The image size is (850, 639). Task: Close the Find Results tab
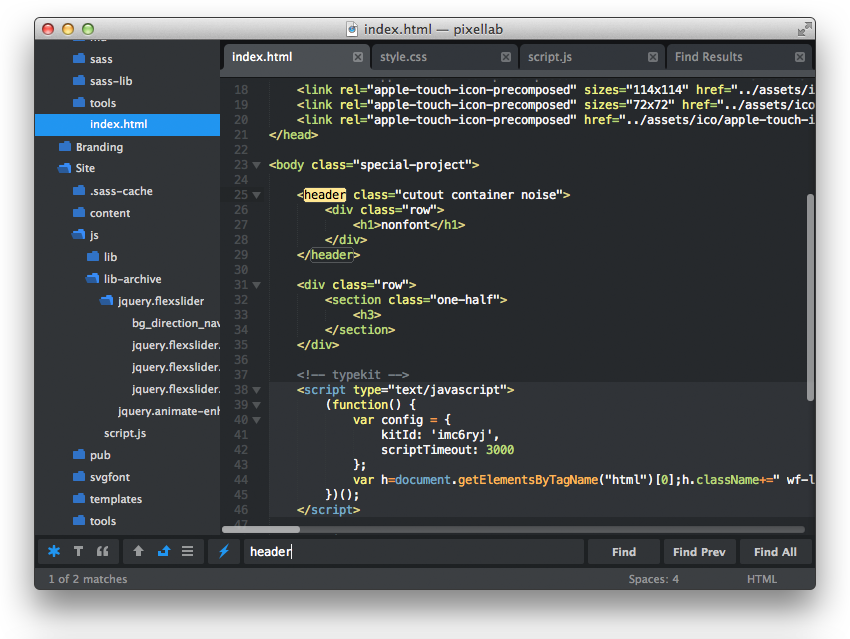[x=800, y=57]
